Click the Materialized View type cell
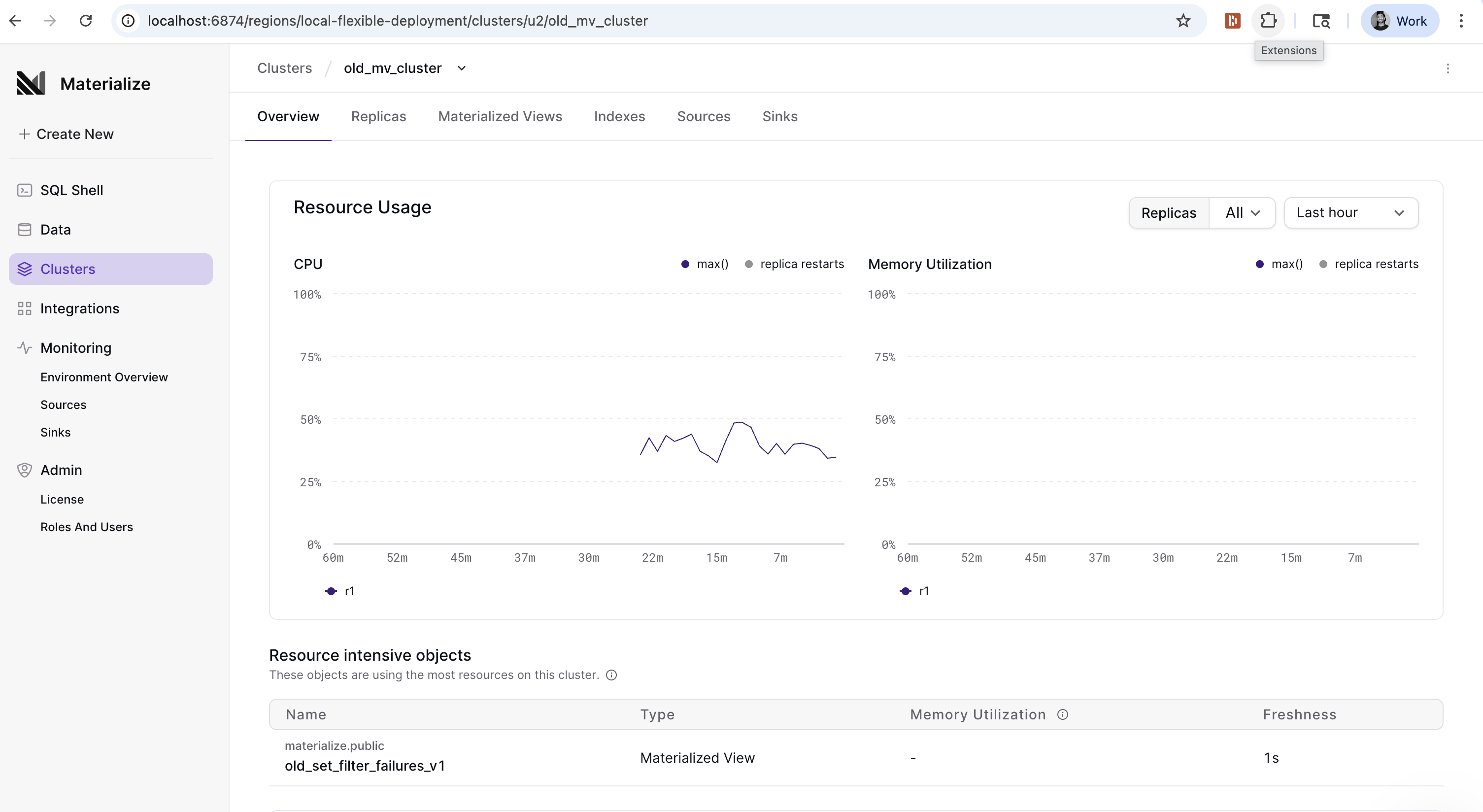Viewport: 1483px width, 812px height. click(697, 758)
